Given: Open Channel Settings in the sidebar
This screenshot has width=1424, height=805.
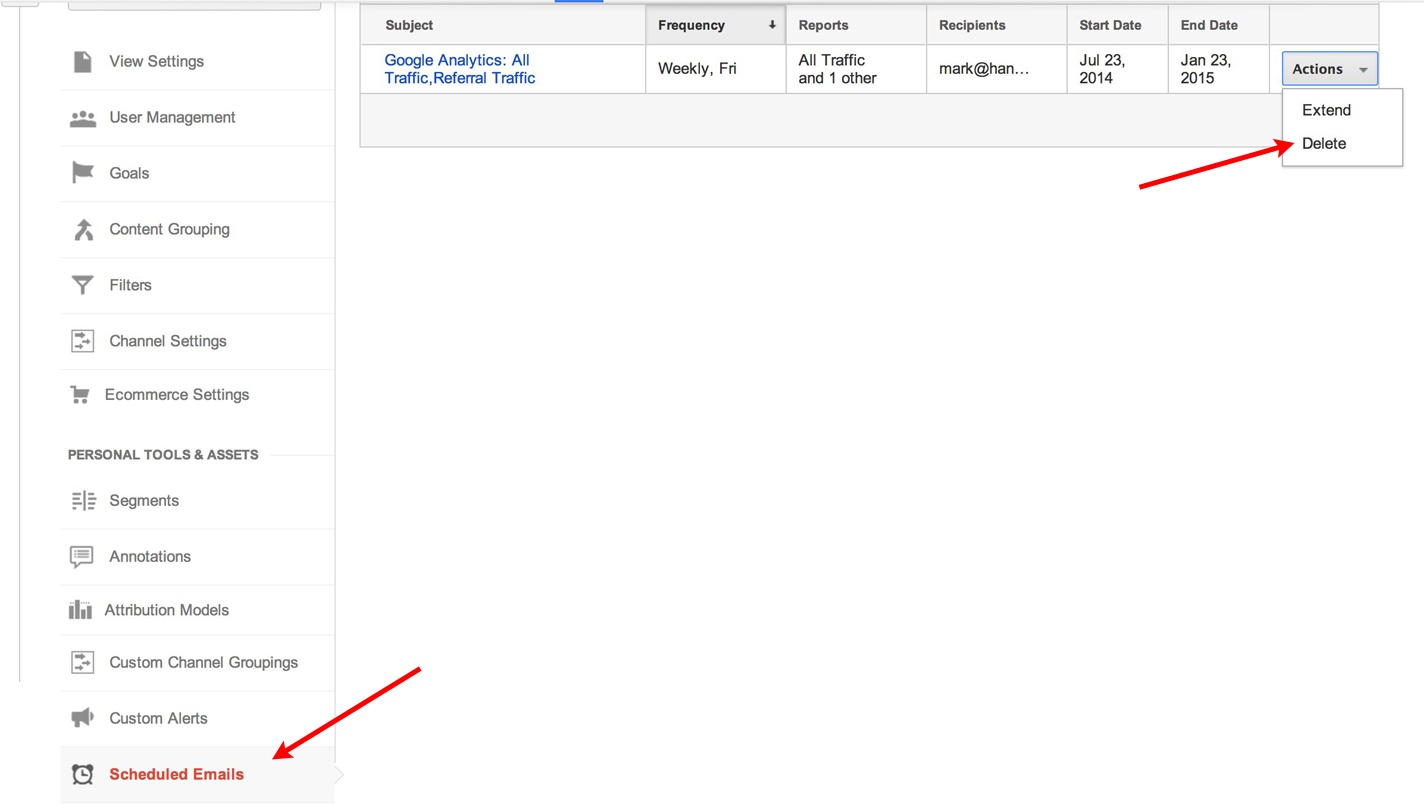Looking at the screenshot, I should (x=168, y=341).
